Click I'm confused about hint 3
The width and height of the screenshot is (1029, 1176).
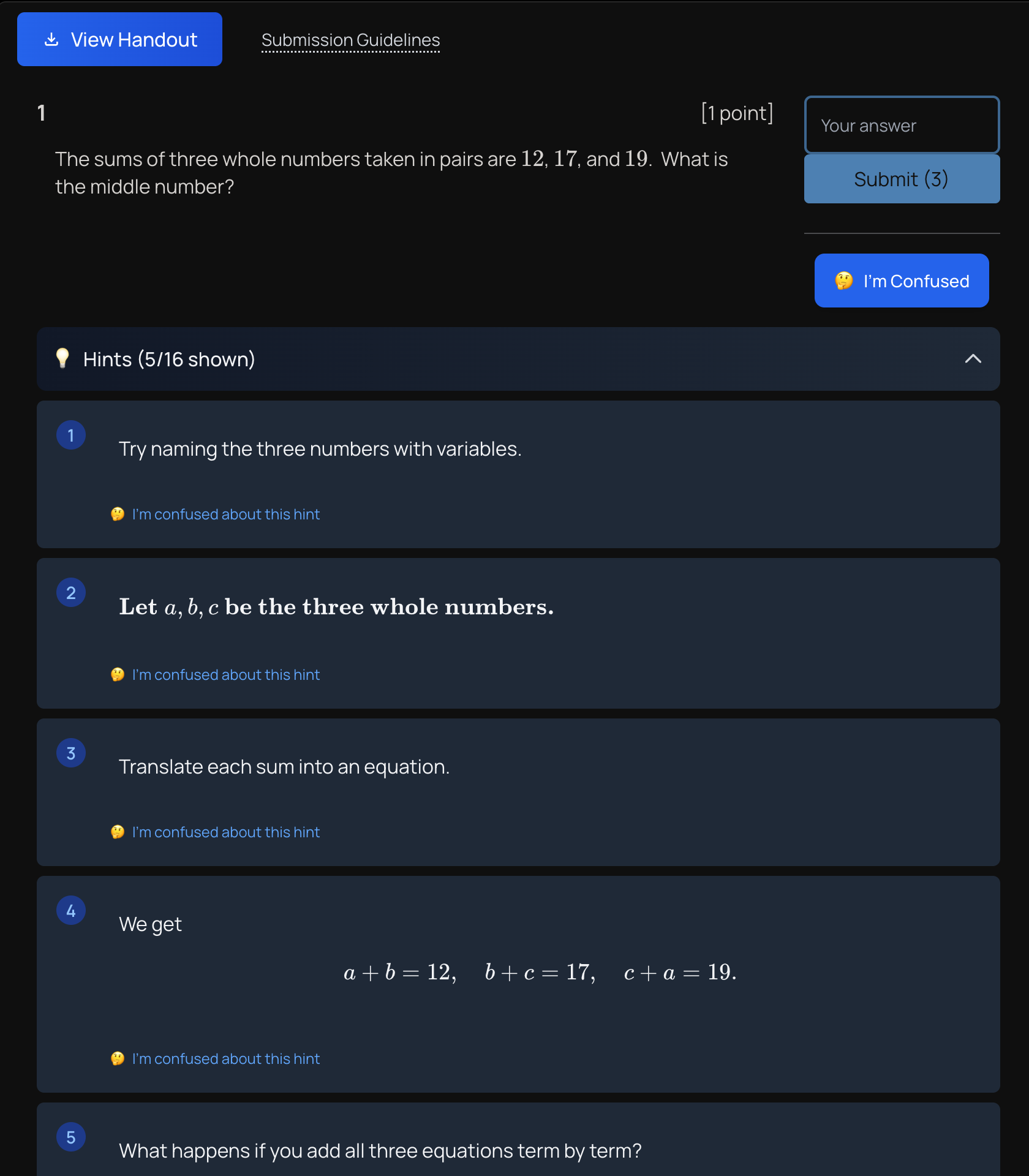tap(225, 832)
